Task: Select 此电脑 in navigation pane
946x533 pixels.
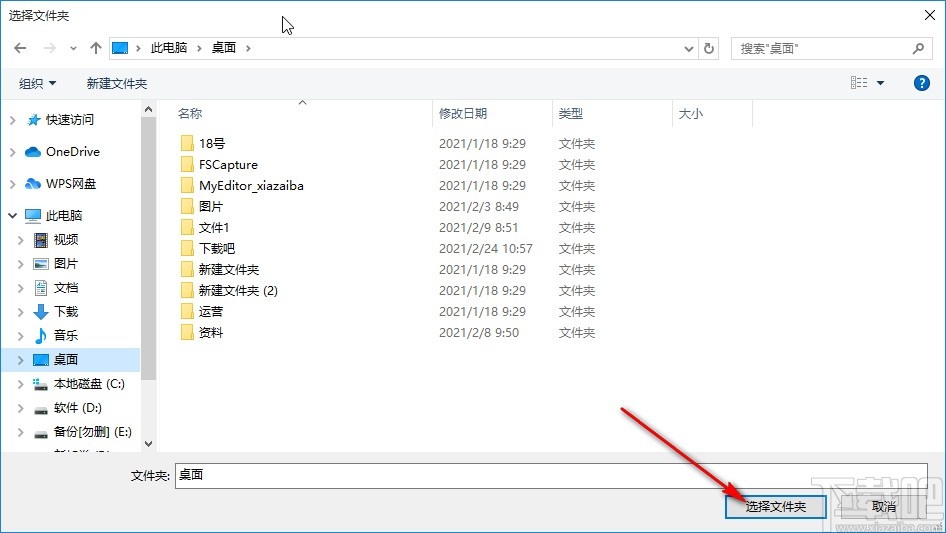Action: 63,215
